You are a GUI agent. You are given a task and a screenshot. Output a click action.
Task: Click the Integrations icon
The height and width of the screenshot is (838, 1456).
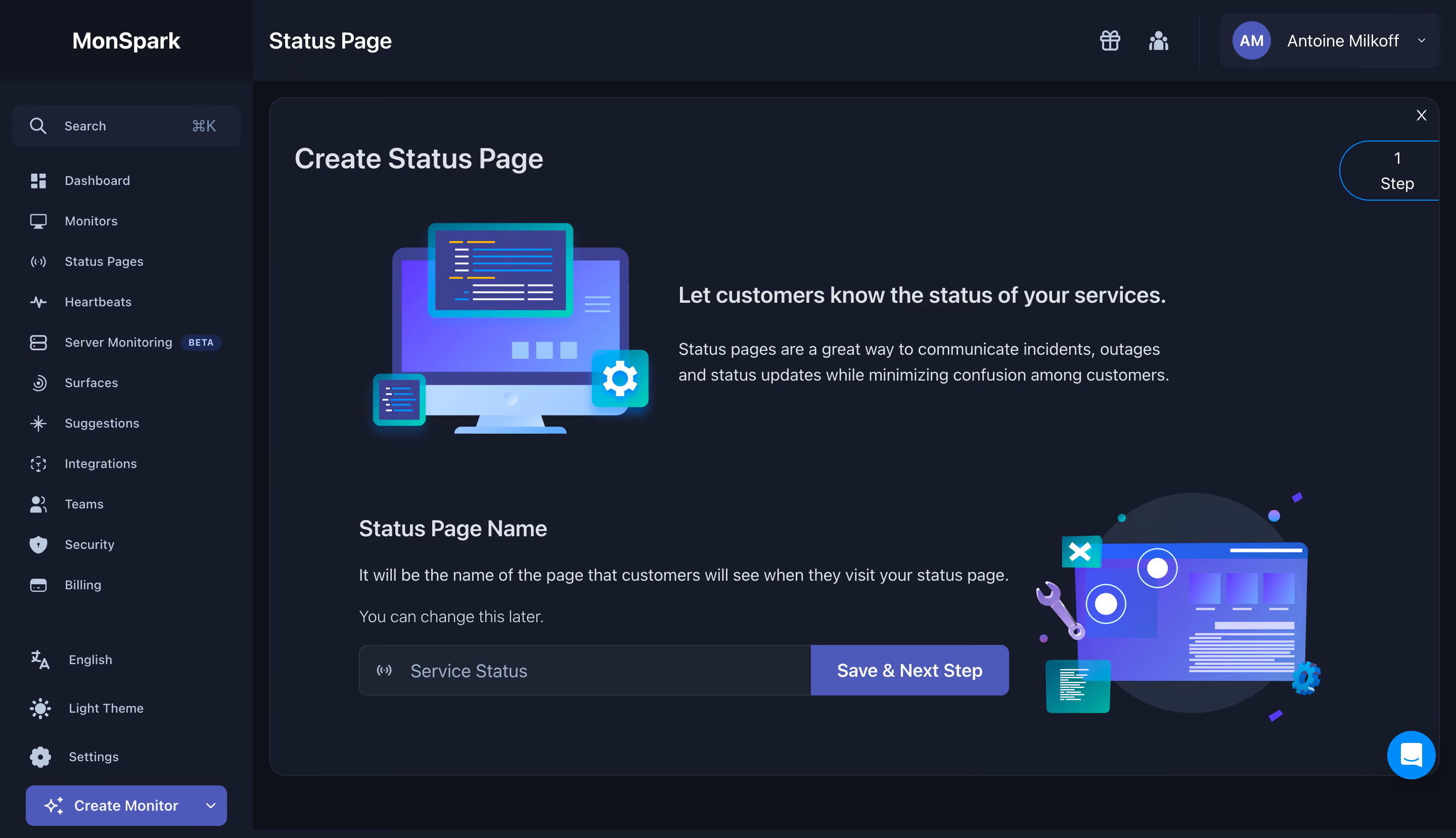pos(38,464)
